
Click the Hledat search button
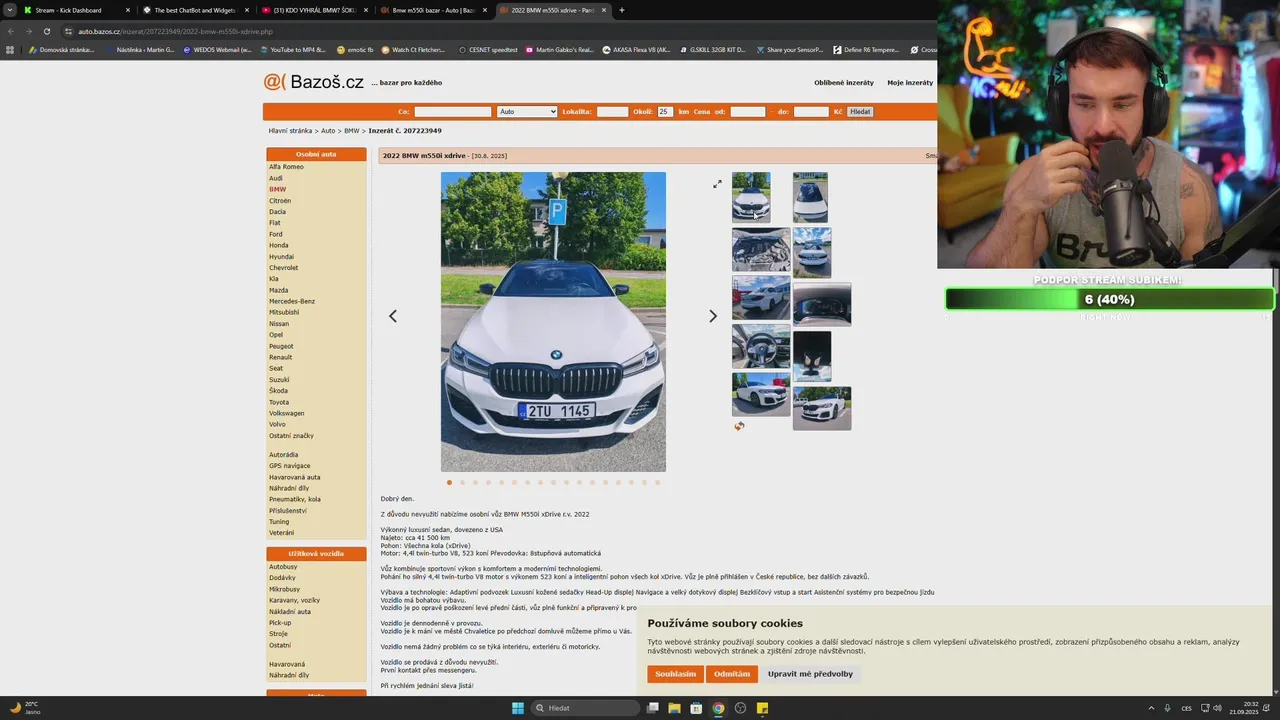tap(860, 112)
